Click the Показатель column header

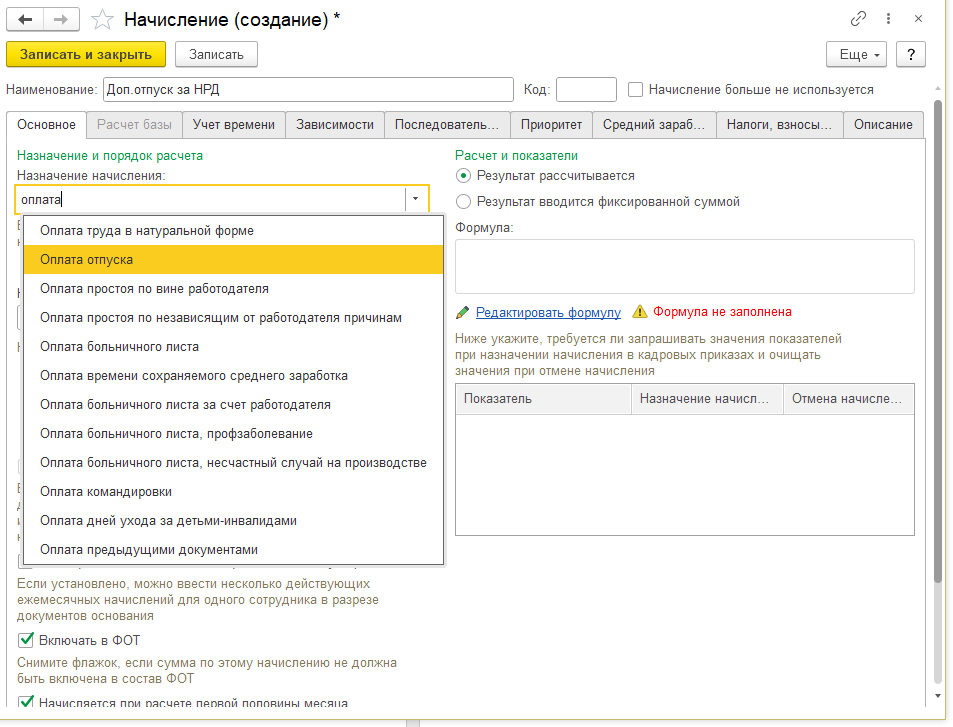click(x=543, y=399)
